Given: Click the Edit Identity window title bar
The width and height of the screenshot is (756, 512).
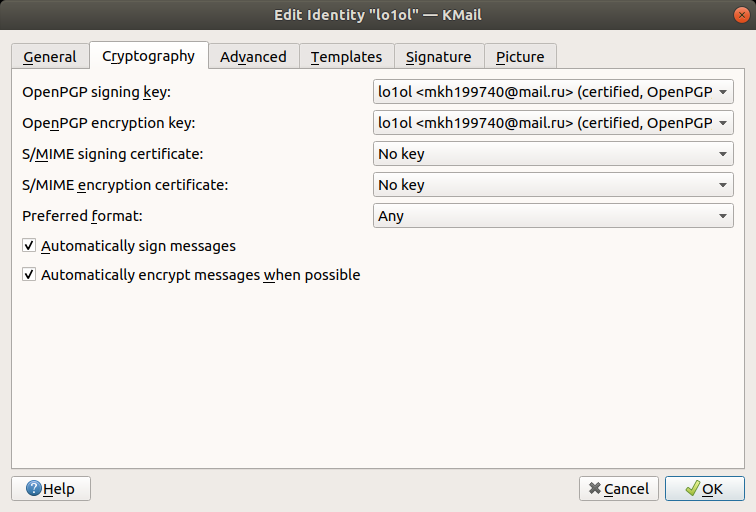Looking at the screenshot, I should [x=378, y=15].
